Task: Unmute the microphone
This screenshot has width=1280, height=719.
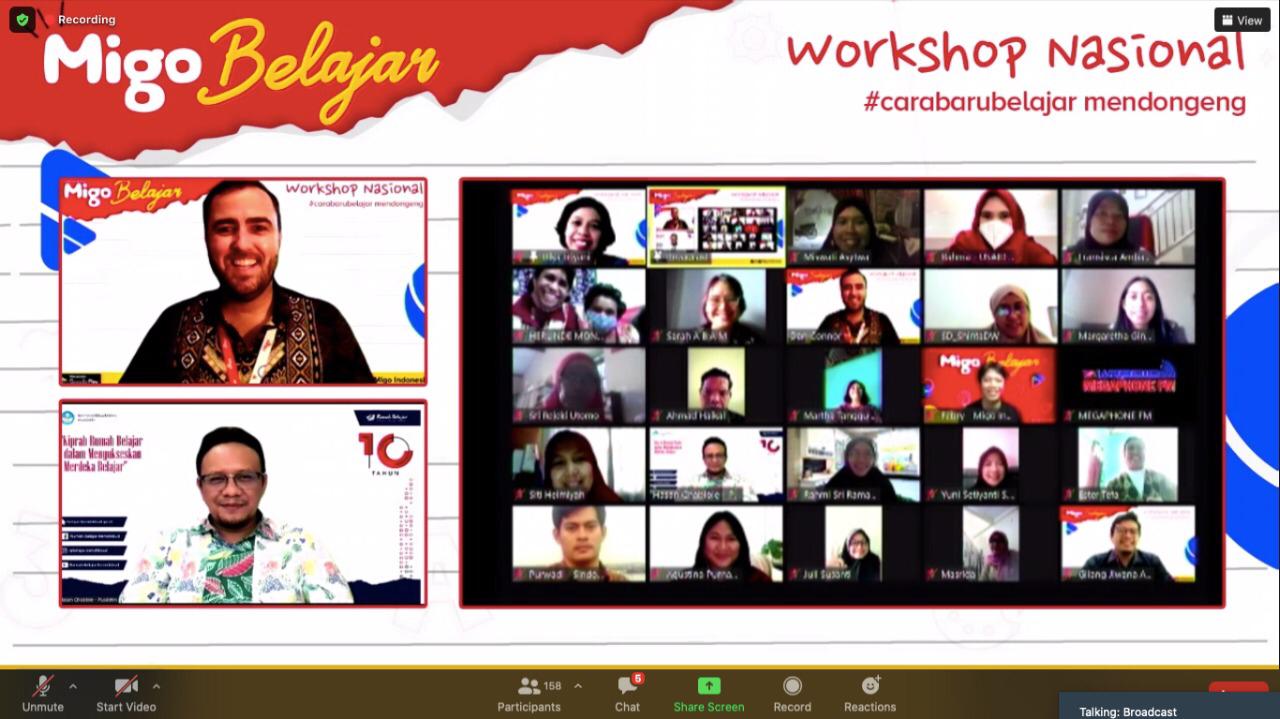Action: tap(43, 693)
